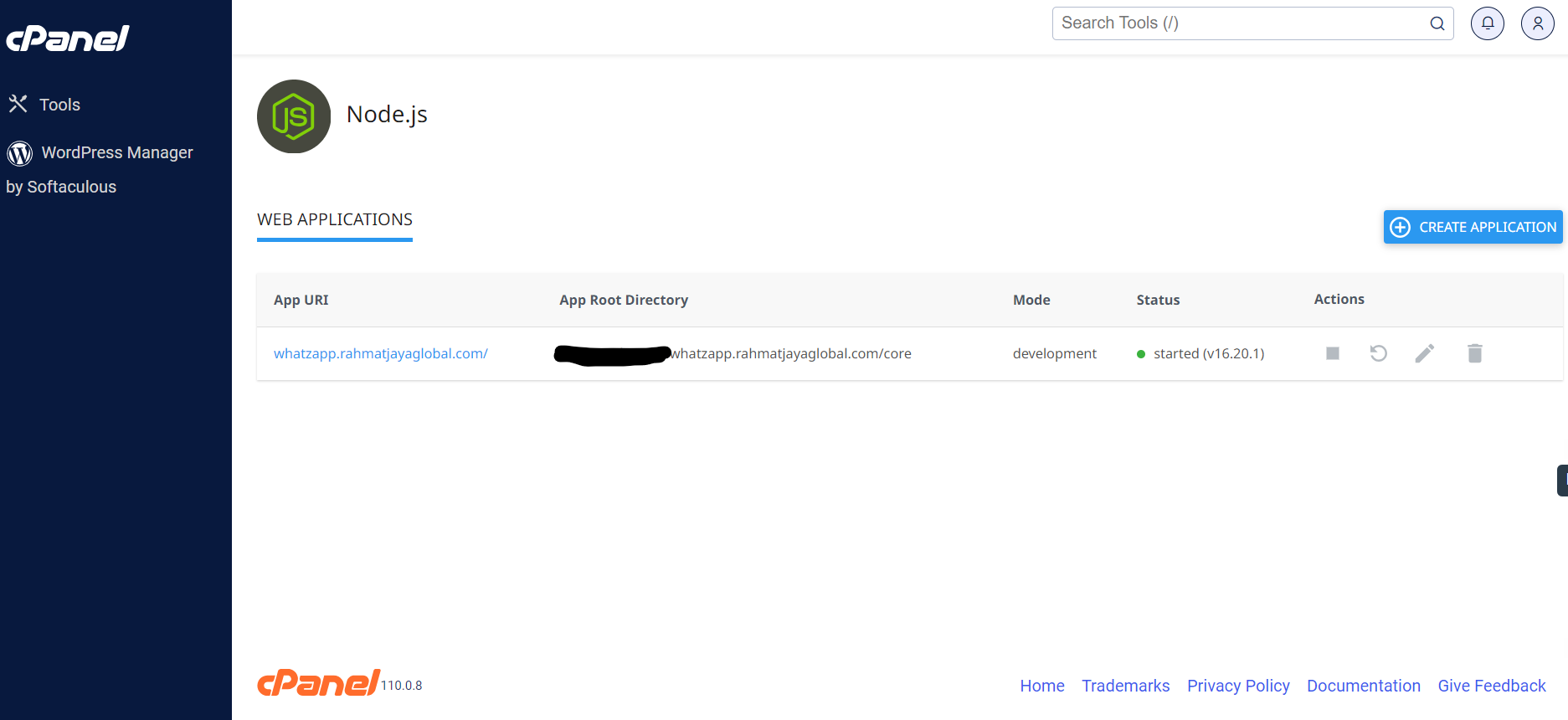Click the App Root Directory column header
1568x720 pixels.
tap(624, 300)
